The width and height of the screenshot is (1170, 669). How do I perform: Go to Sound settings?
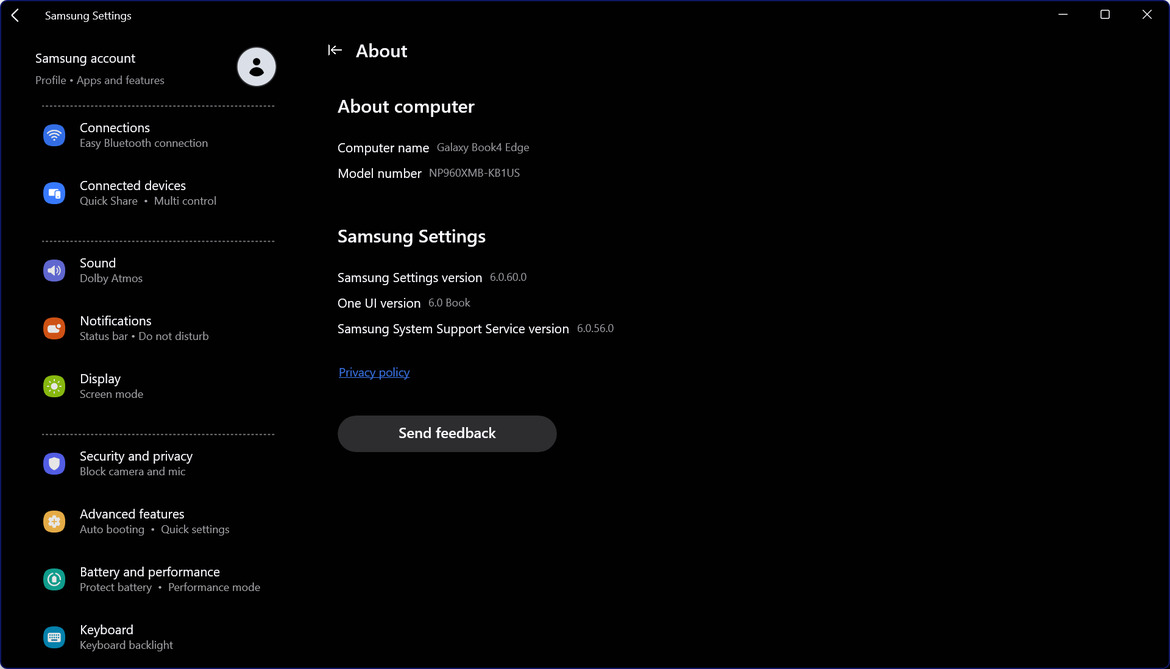pyautogui.click(x=158, y=271)
